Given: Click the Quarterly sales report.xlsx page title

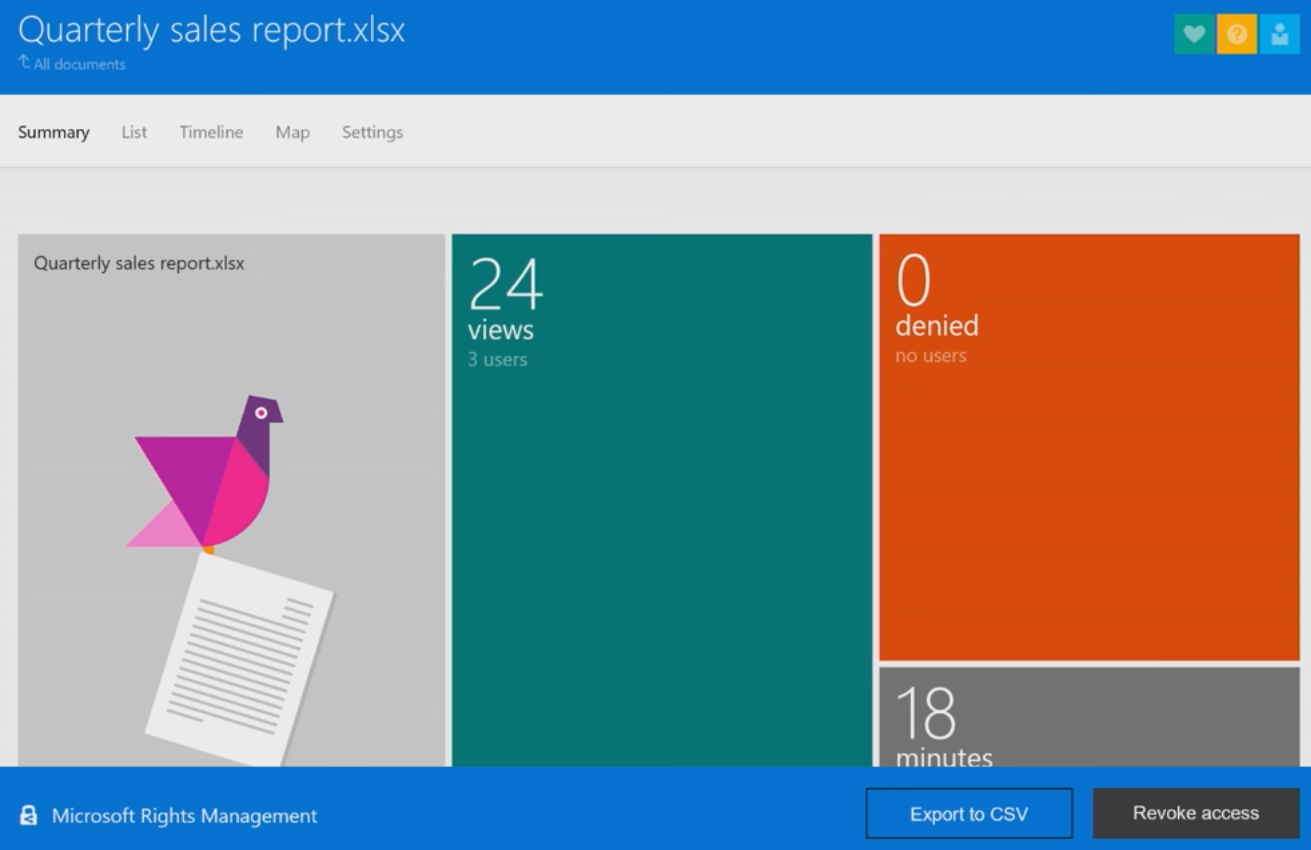Looking at the screenshot, I should [x=212, y=30].
